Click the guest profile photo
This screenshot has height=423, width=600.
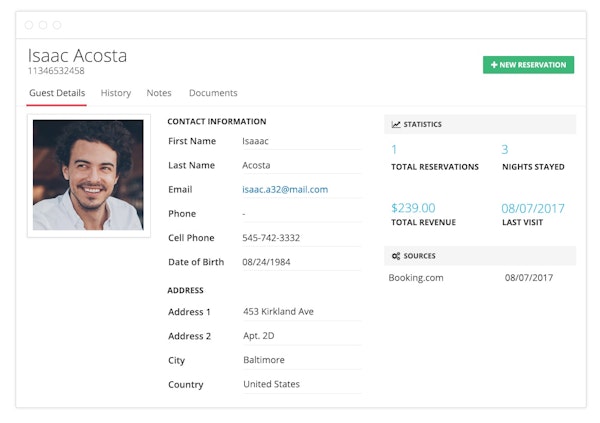tap(88, 175)
